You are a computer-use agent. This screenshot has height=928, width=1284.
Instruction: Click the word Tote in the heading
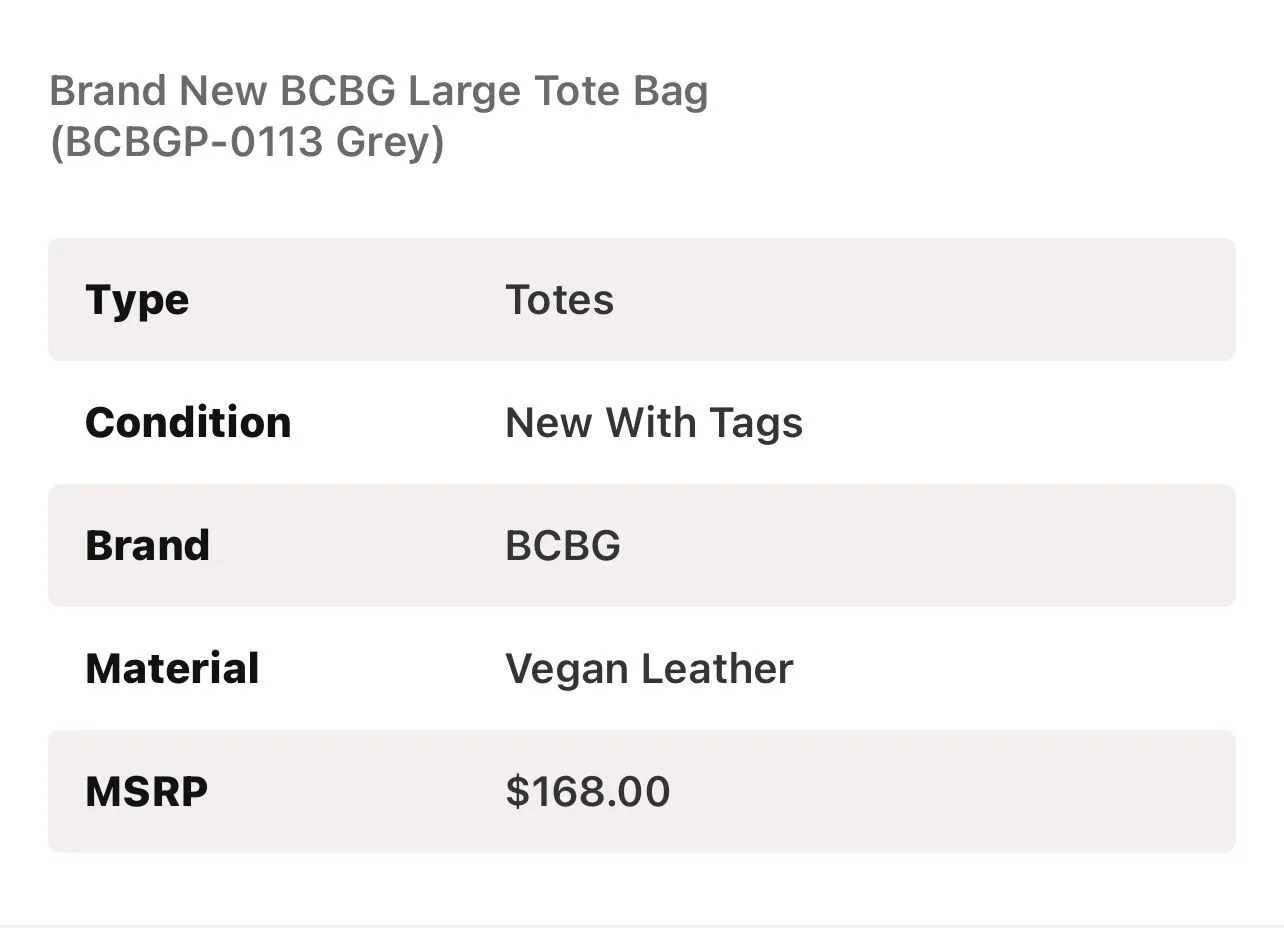pyautogui.click(x=578, y=92)
